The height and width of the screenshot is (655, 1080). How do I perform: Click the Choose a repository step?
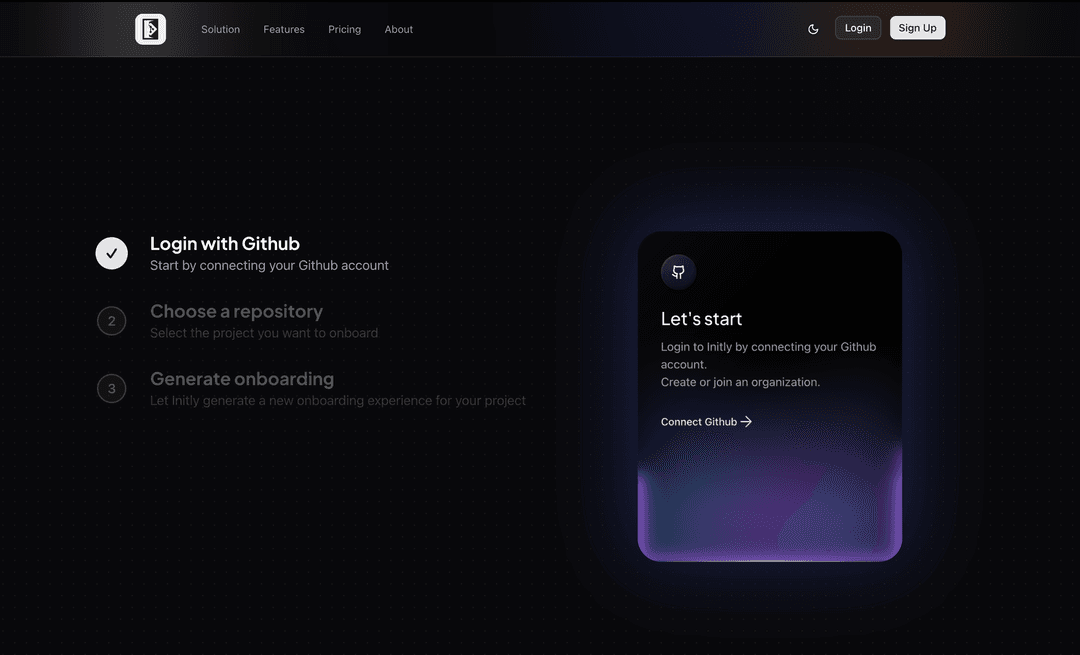coord(236,311)
